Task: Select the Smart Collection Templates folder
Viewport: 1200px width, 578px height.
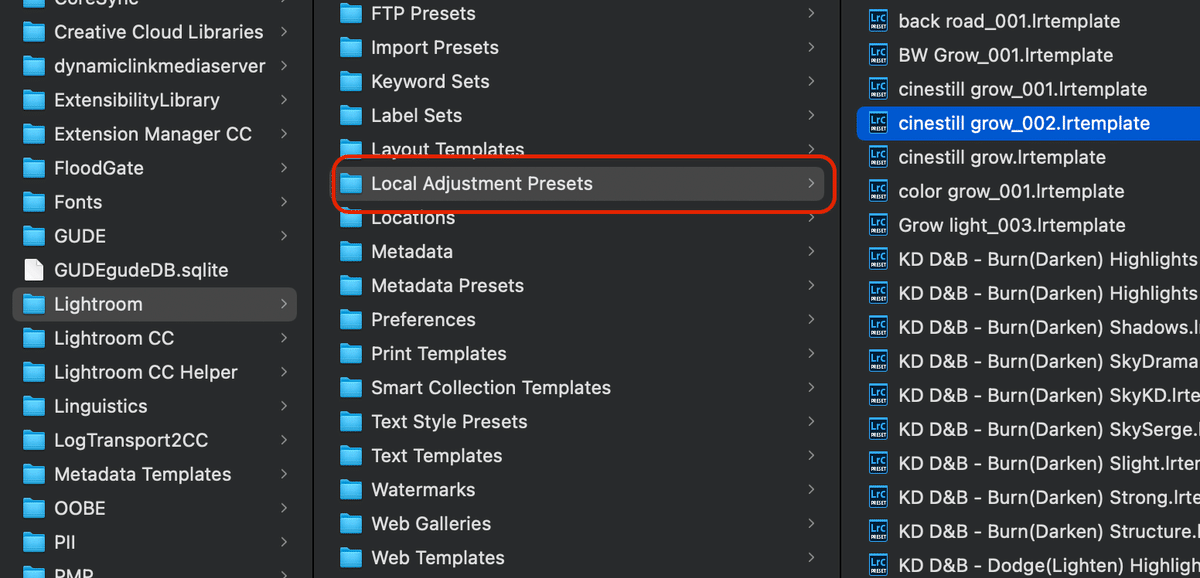Action: click(490, 388)
